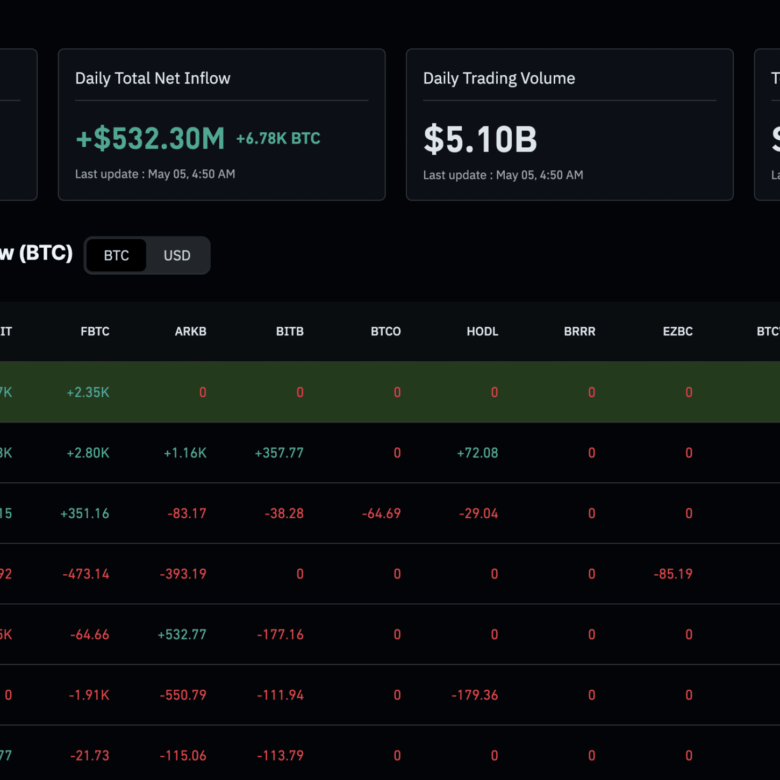Screen dimensions: 780x780
Task: Click the EZBC column header
Action: [678, 331]
